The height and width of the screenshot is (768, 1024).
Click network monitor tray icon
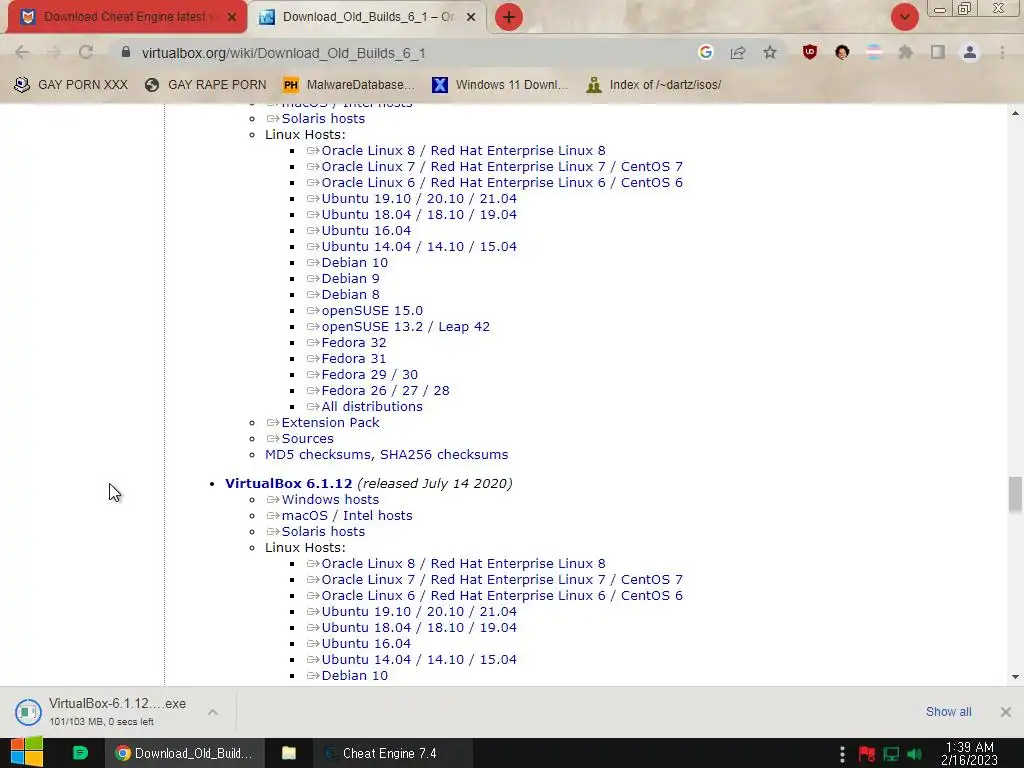coord(891,754)
